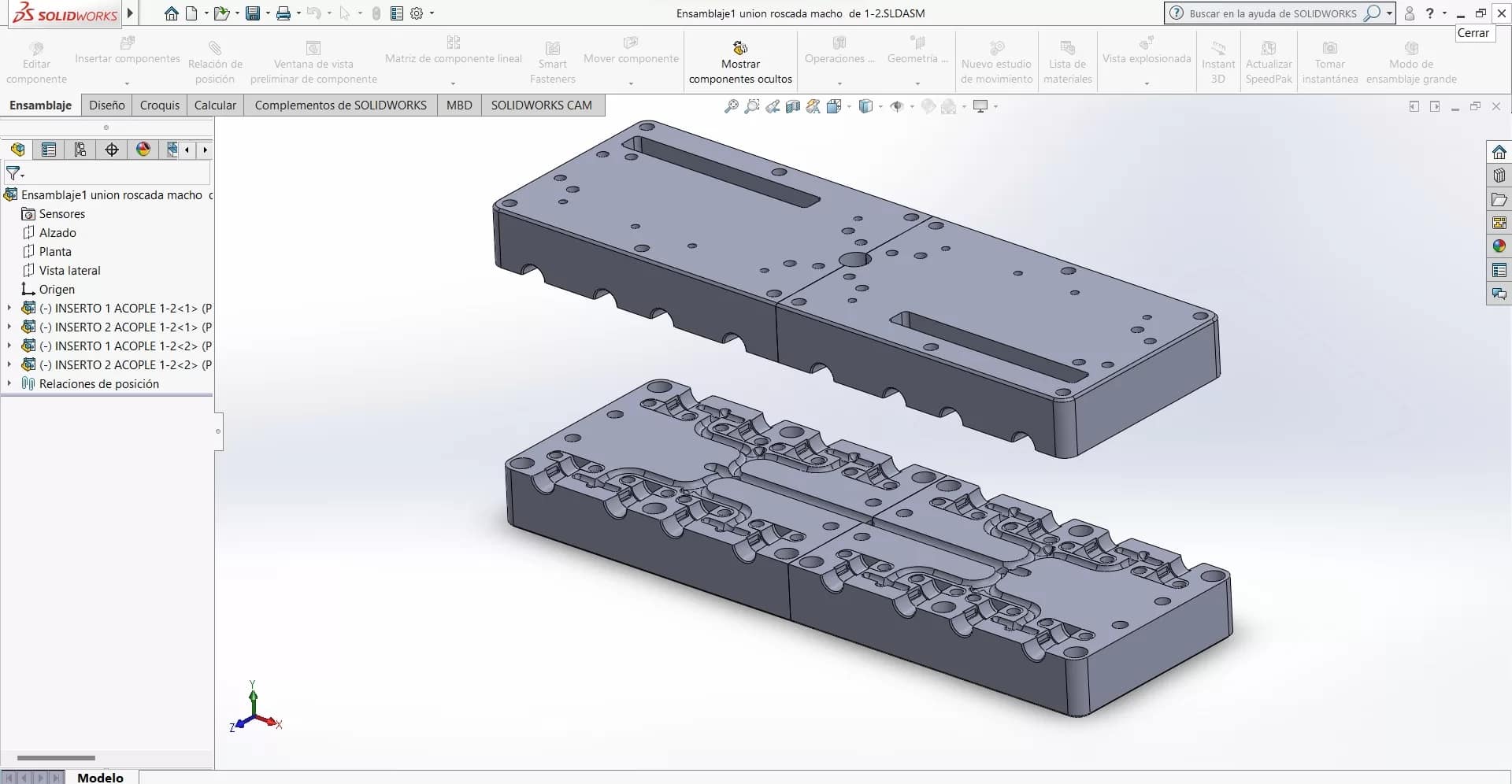Open the Appearances color sphere in task pane
Viewport: 1512px width, 784px height.
pos(1499,246)
